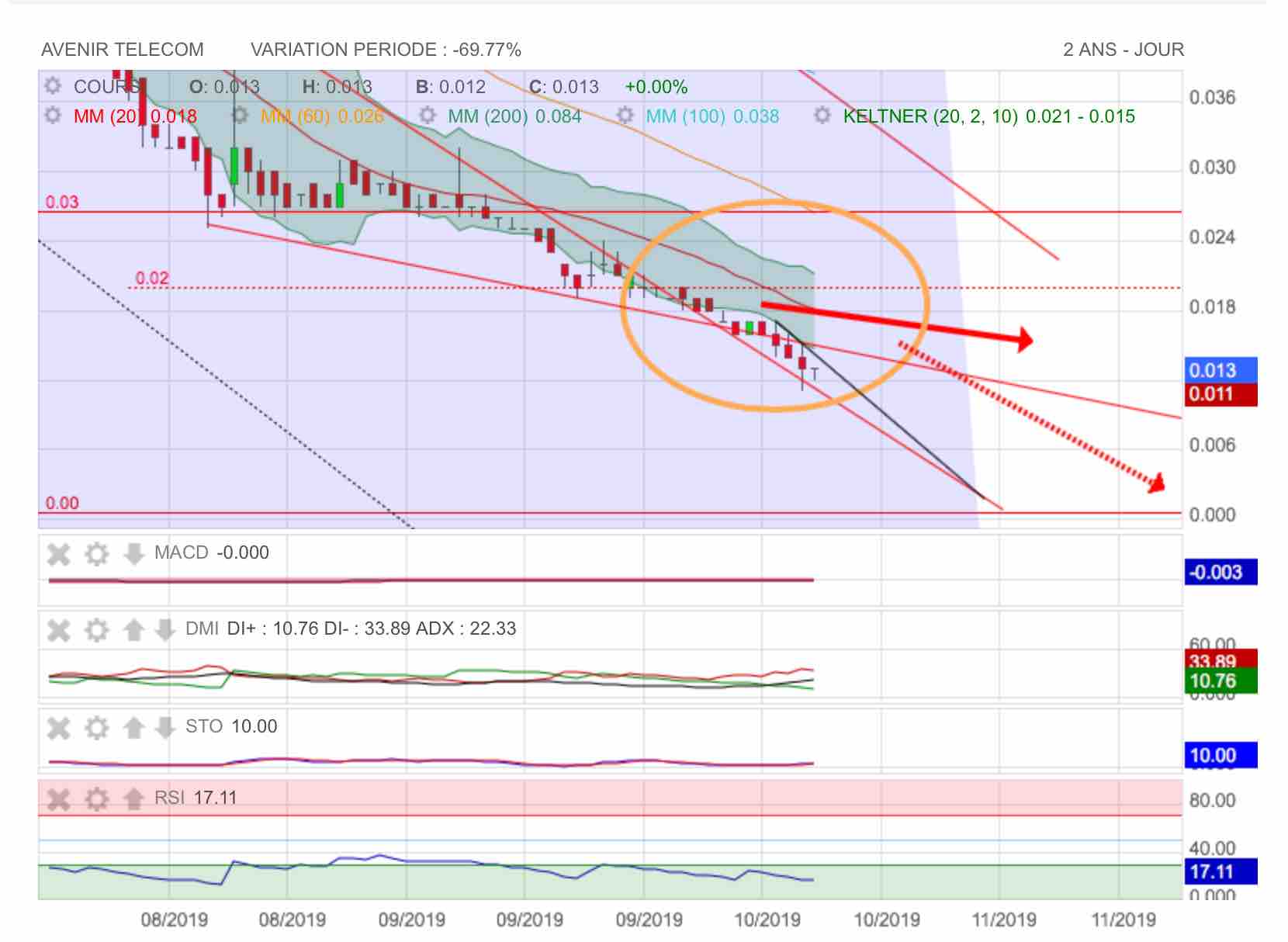The width and height of the screenshot is (1288, 942).
Task: Open the STO indicator settings gear
Action: [x=96, y=727]
